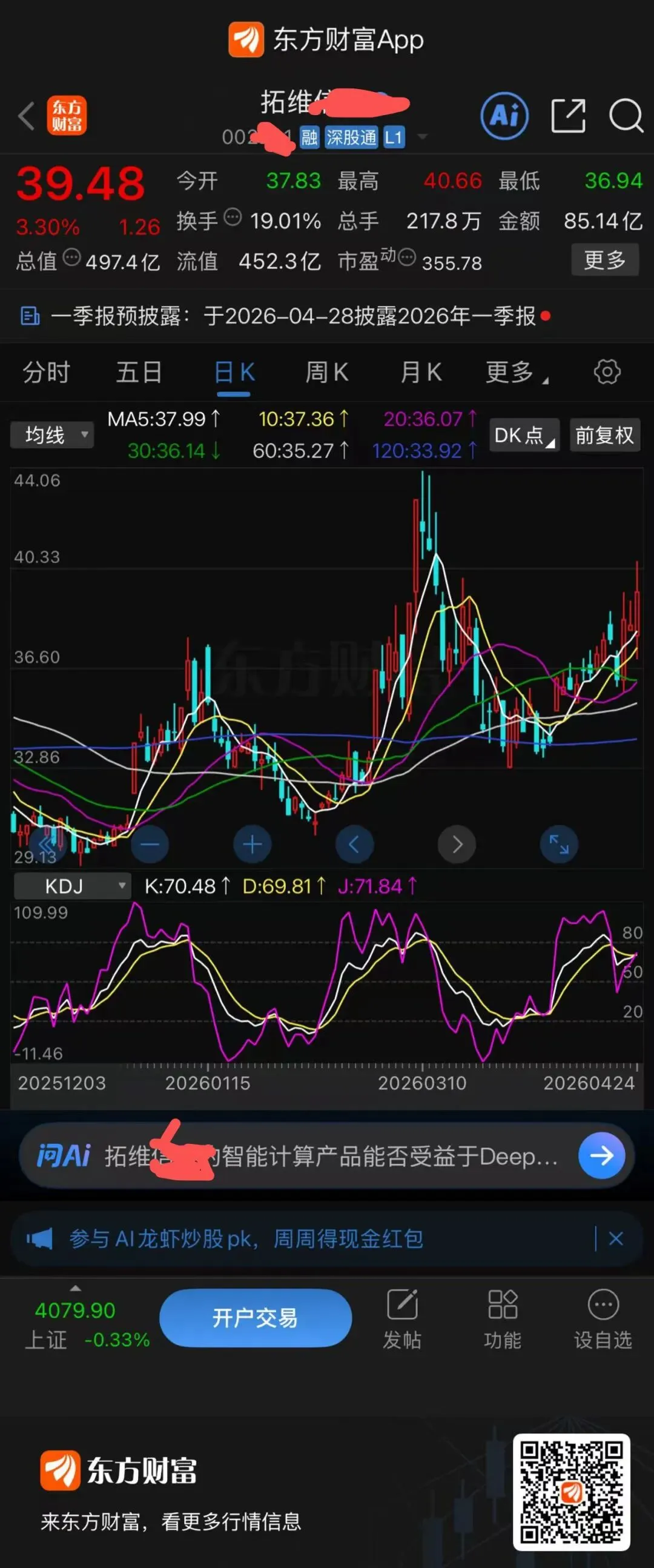The image size is (654, 1568).
Task: Move chart right with the right chevron
Action: (457, 844)
